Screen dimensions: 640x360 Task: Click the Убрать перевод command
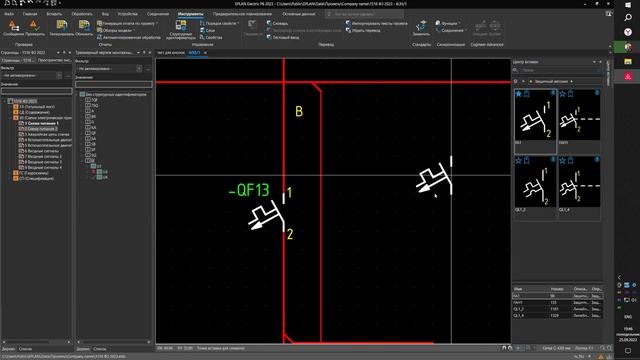click(x=363, y=31)
